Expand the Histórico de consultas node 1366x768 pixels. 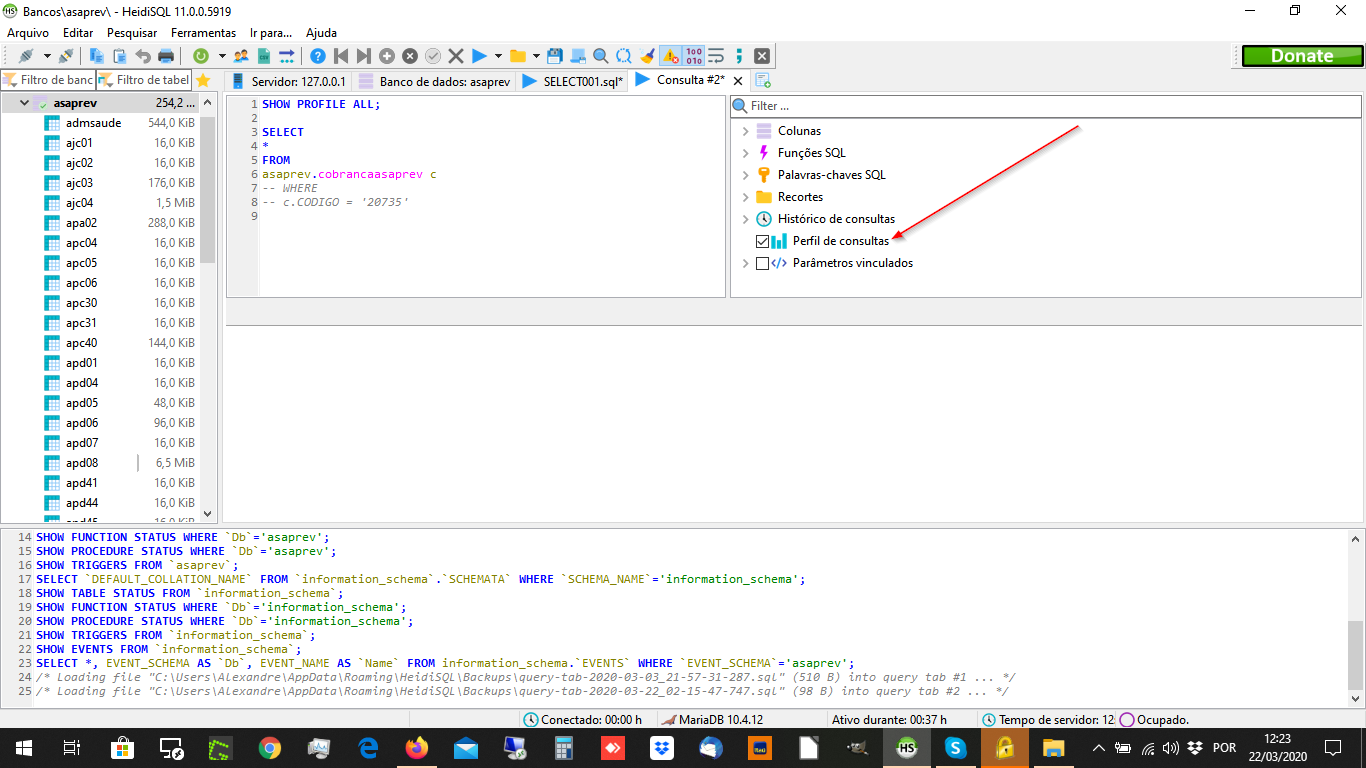[x=745, y=219]
